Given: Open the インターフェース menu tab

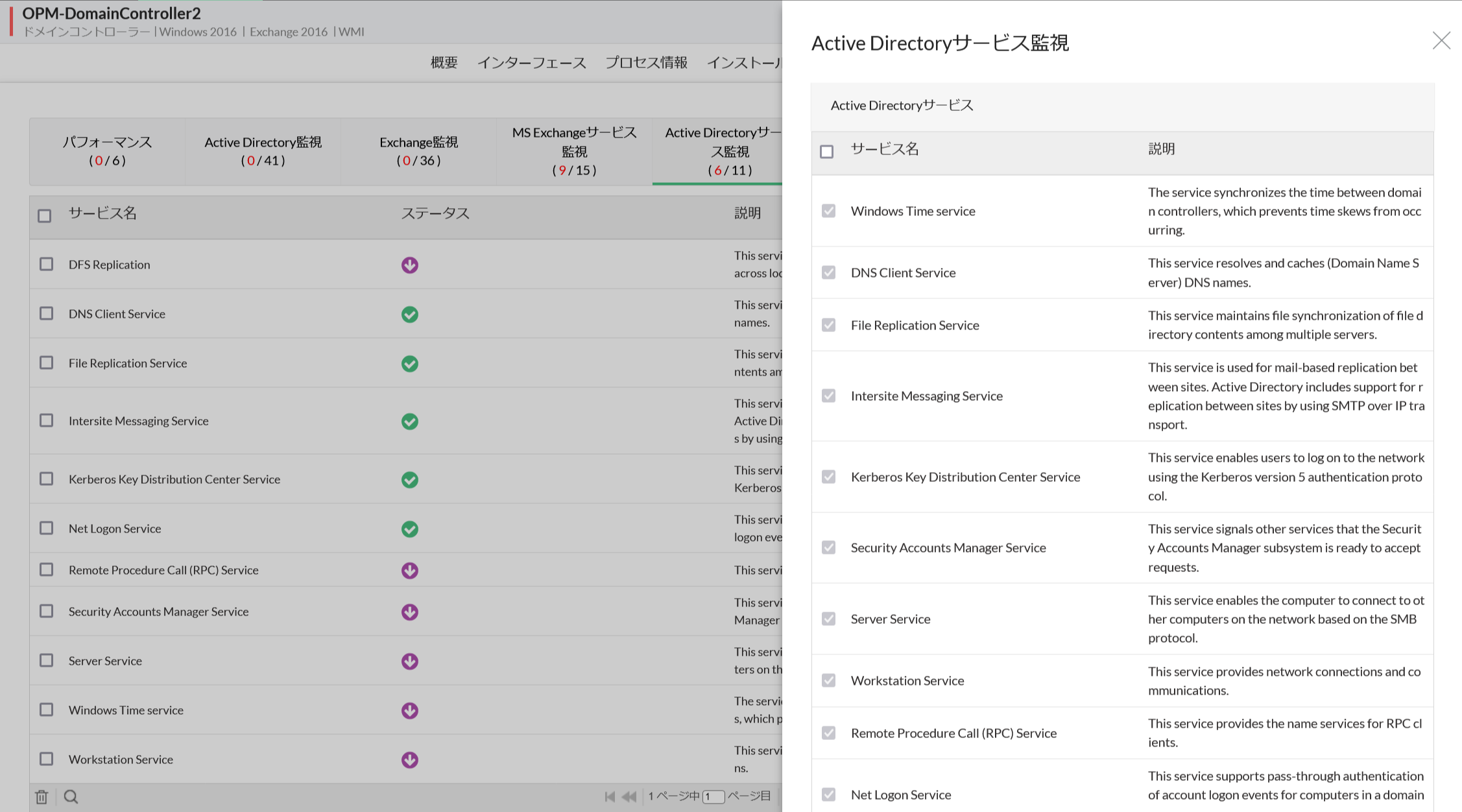Looking at the screenshot, I should (x=531, y=62).
